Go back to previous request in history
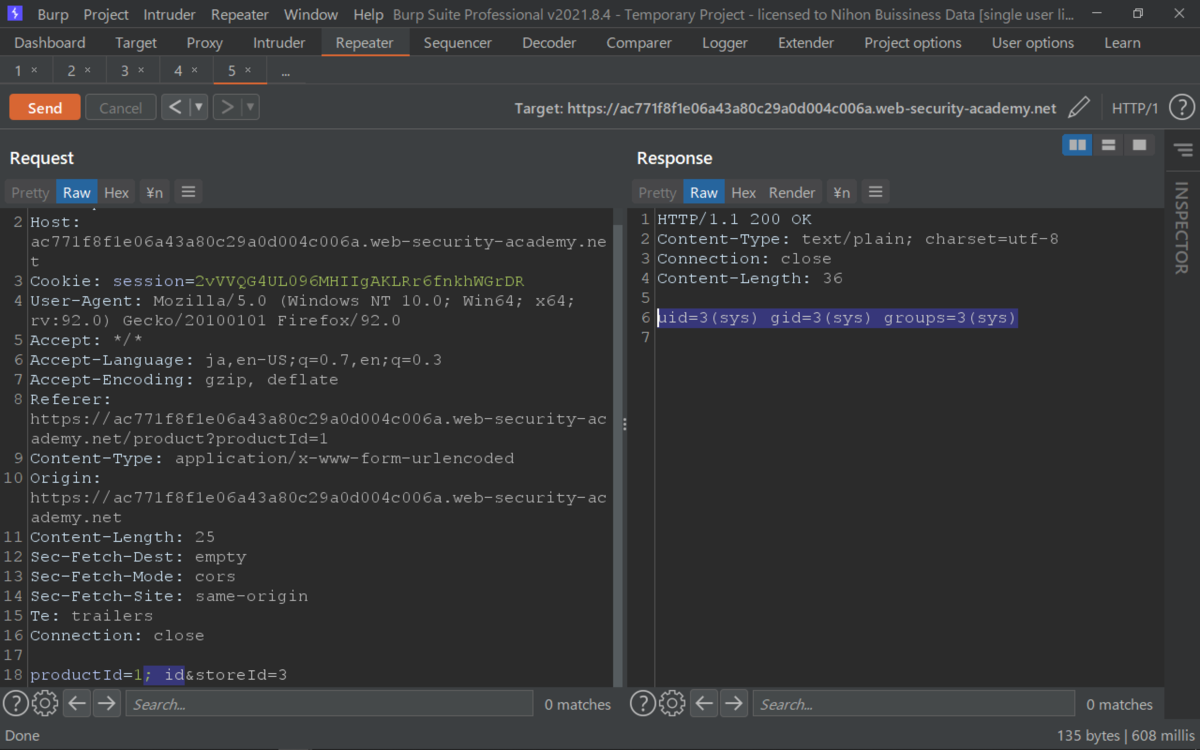This screenshot has height=750, width=1200. pyautogui.click(x=175, y=107)
